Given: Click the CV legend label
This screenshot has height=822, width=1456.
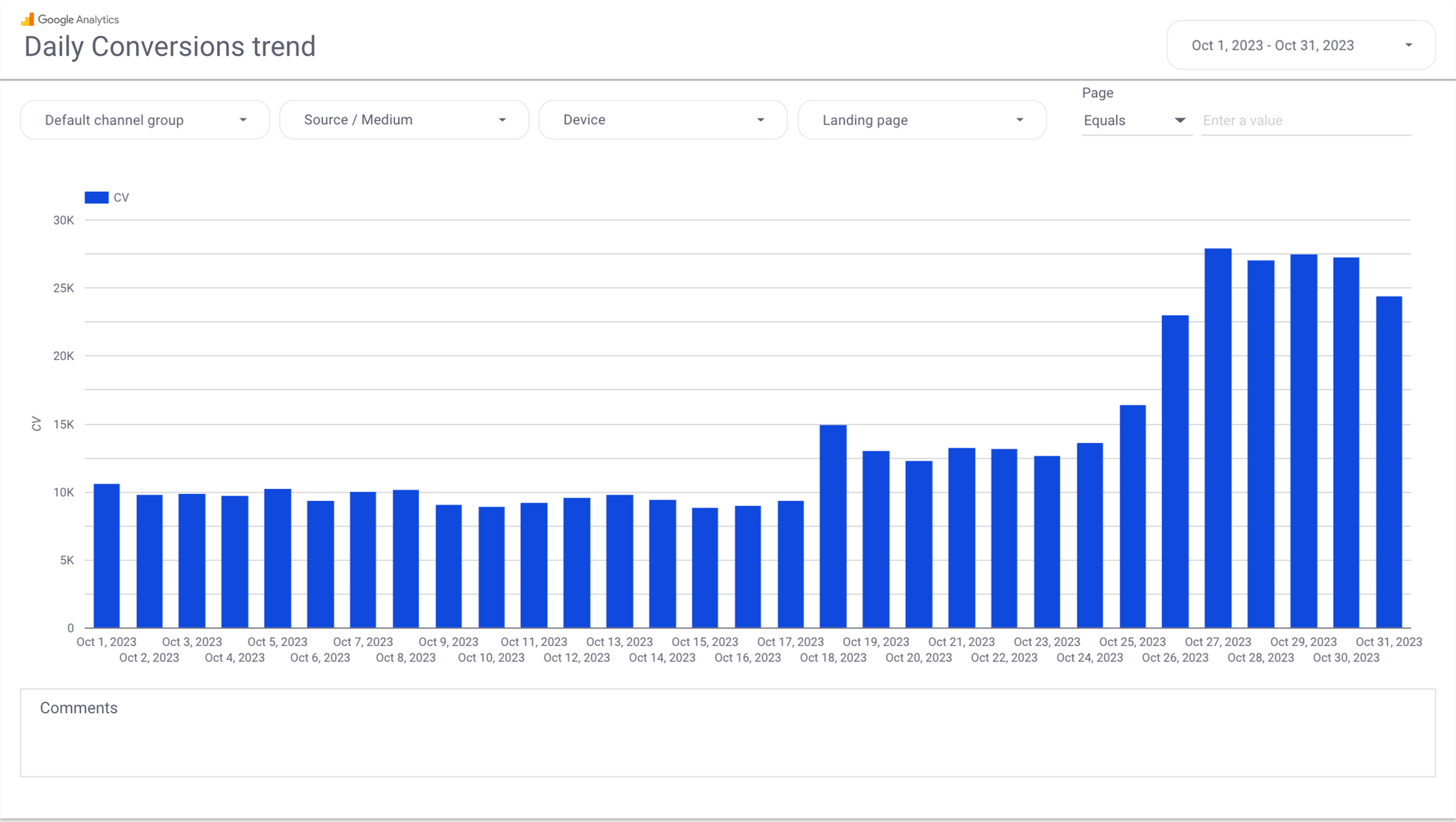Looking at the screenshot, I should pyautogui.click(x=121, y=198).
